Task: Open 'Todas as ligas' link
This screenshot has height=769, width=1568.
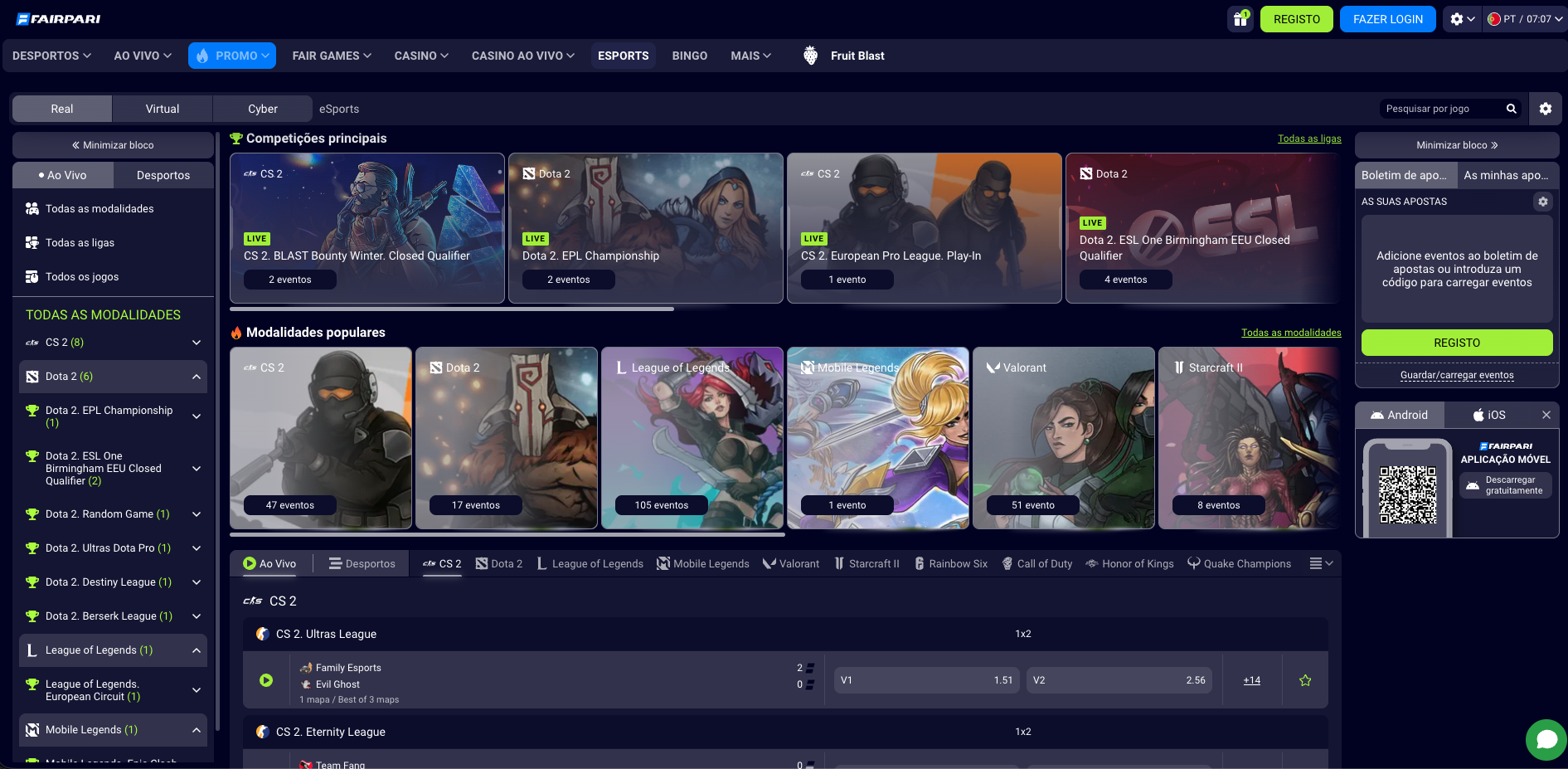Action: click(x=1309, y=139)
